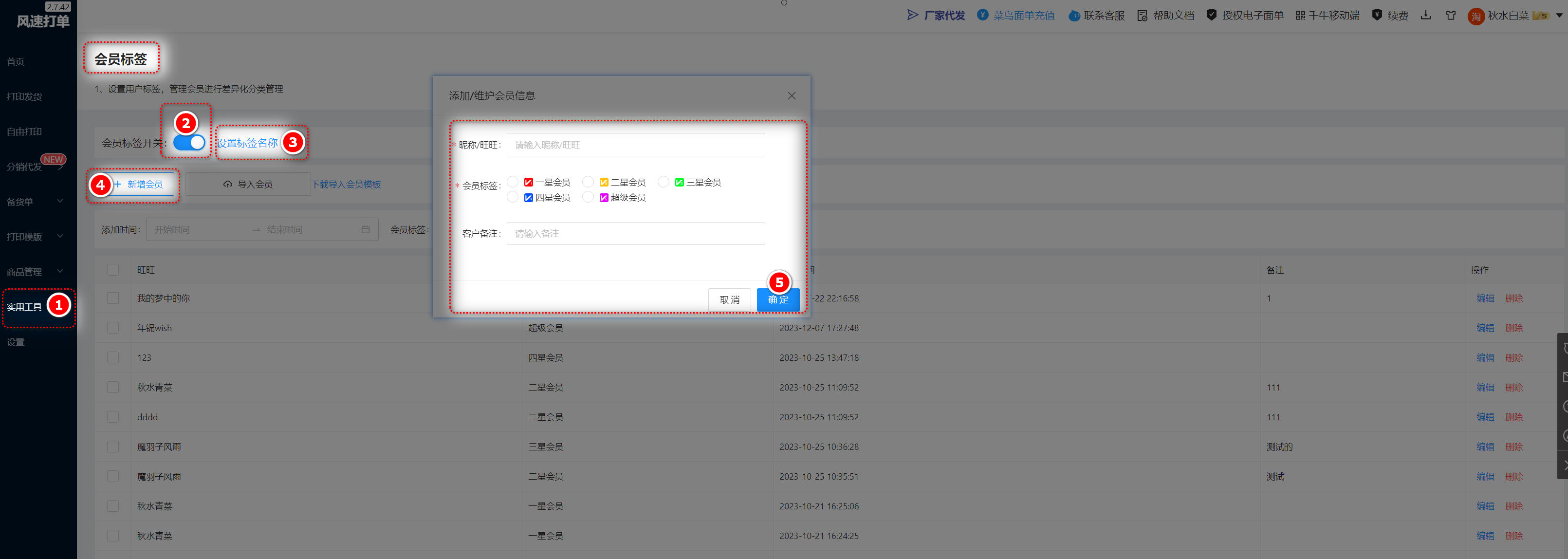Click 删除 for the 123 row
The image size is (1568, 559).
(x=1514, y=357)
